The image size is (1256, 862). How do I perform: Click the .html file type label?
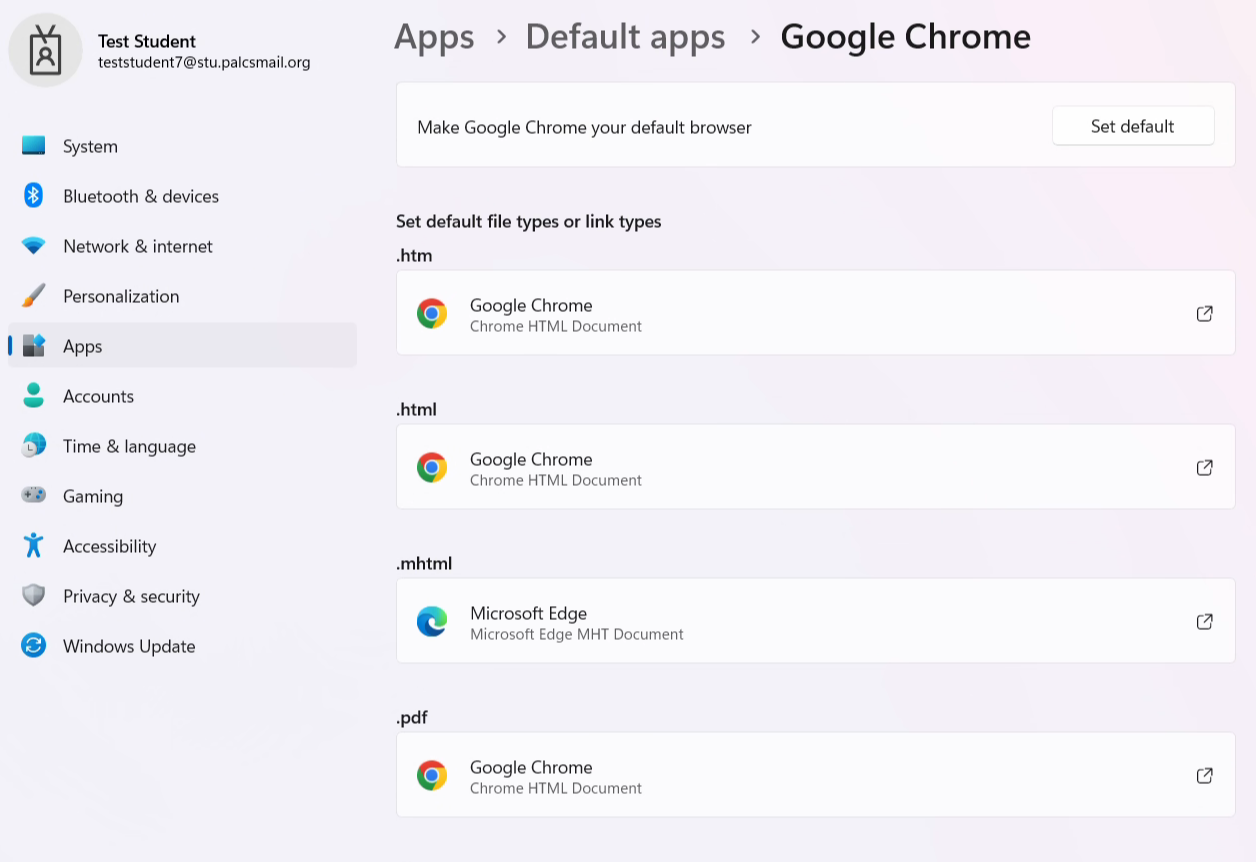416,409
